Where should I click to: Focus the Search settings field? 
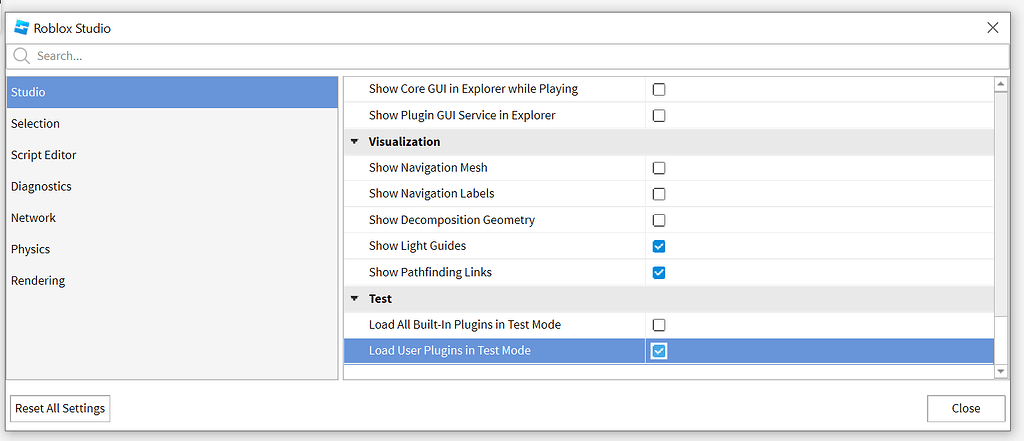500,56
